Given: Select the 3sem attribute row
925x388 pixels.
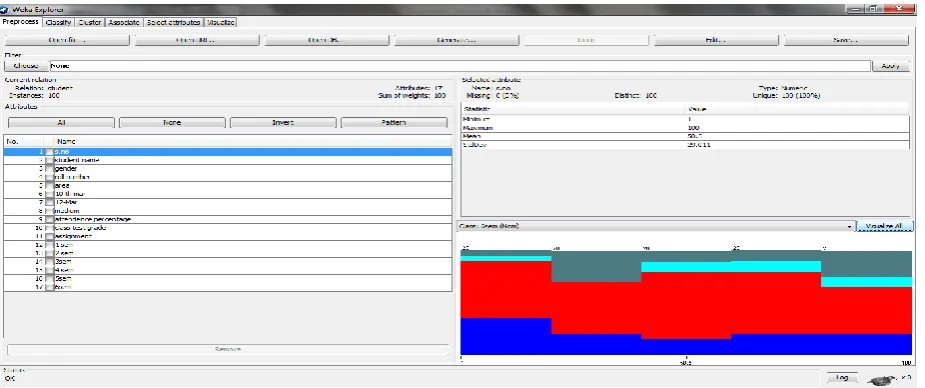Looking at the screenshot, I should (228, 261).
